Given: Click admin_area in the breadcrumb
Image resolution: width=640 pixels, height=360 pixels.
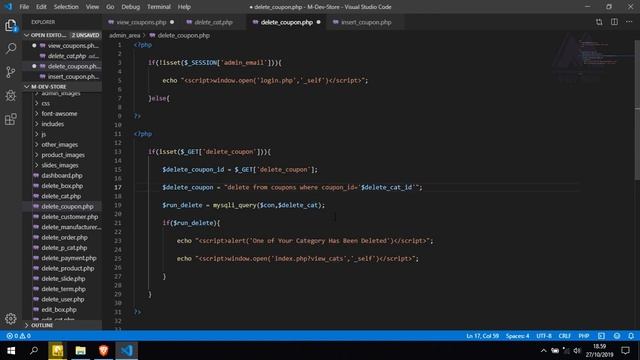Looking at the screenshot, I should [x=124, y=36].
